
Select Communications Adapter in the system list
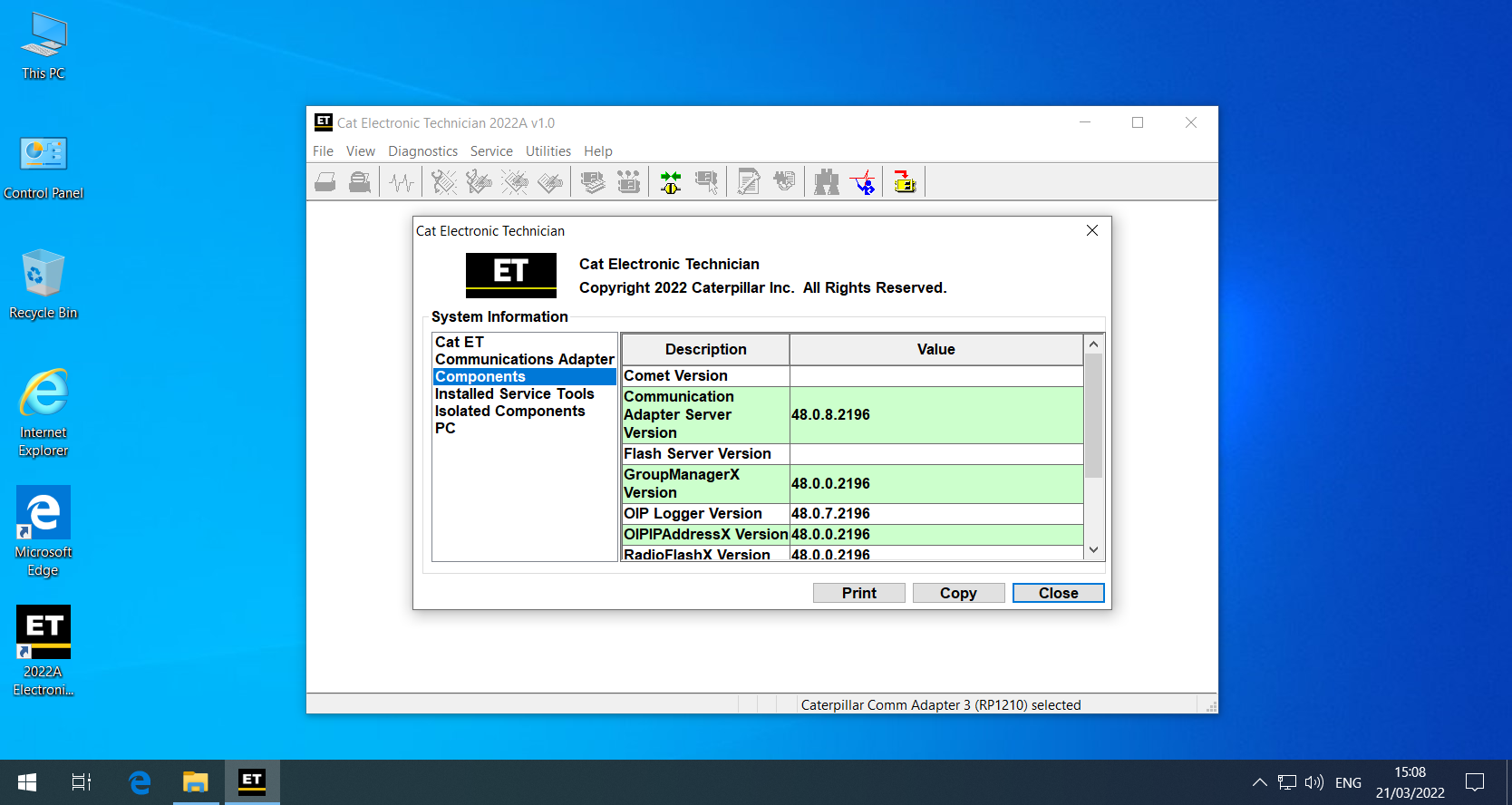click(x=525, y=359)
